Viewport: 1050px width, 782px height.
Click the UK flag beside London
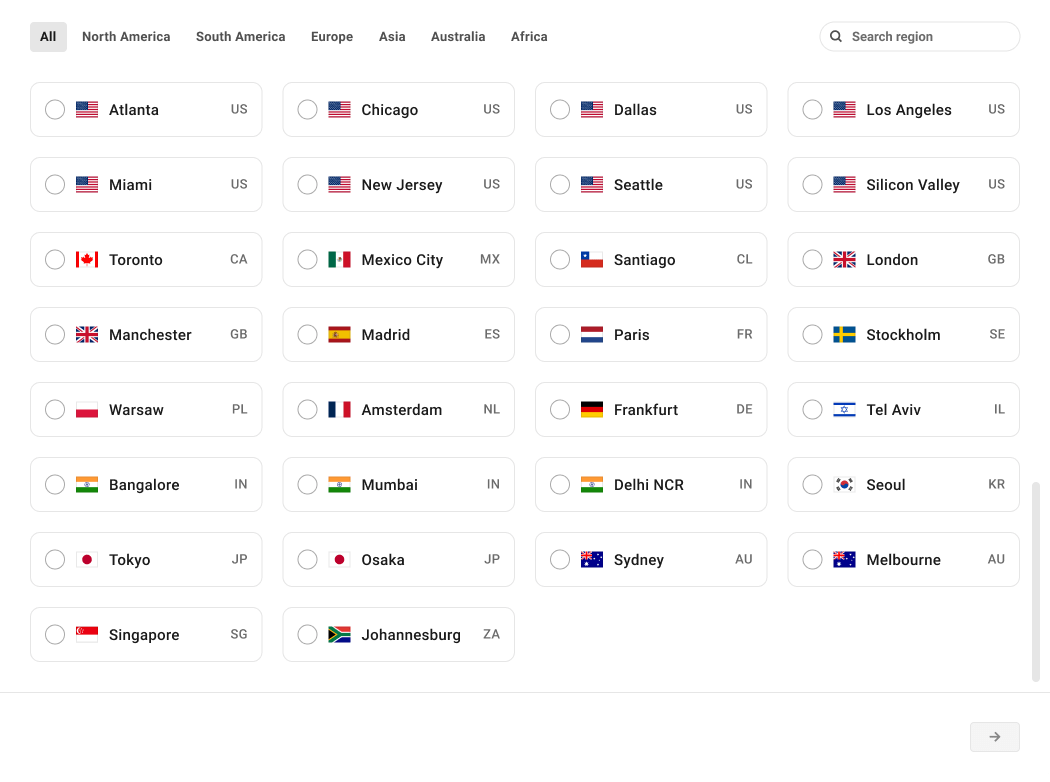pos(843,259)
